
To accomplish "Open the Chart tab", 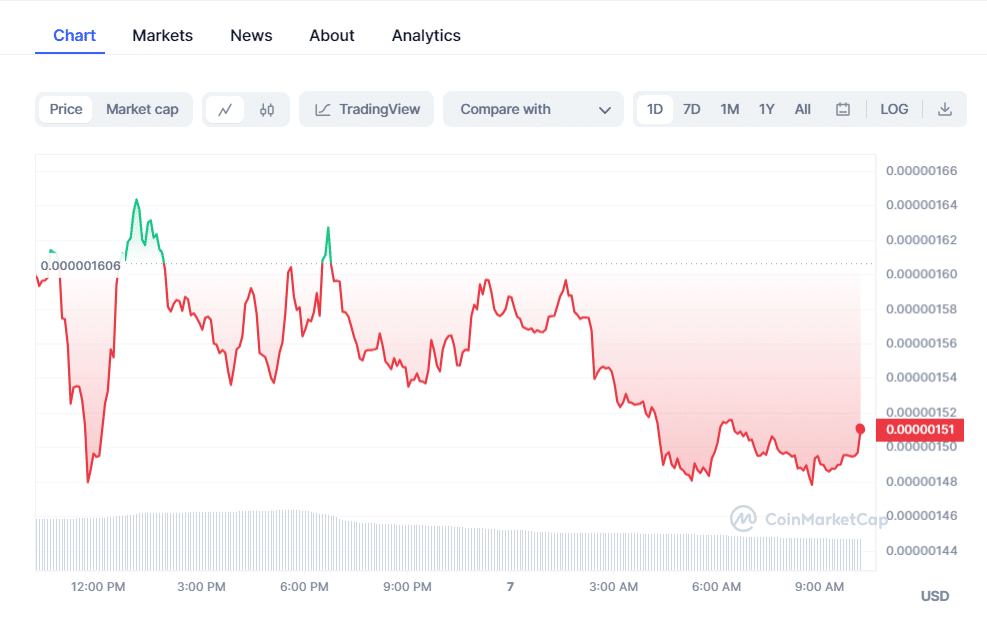I will coord(74,36).
